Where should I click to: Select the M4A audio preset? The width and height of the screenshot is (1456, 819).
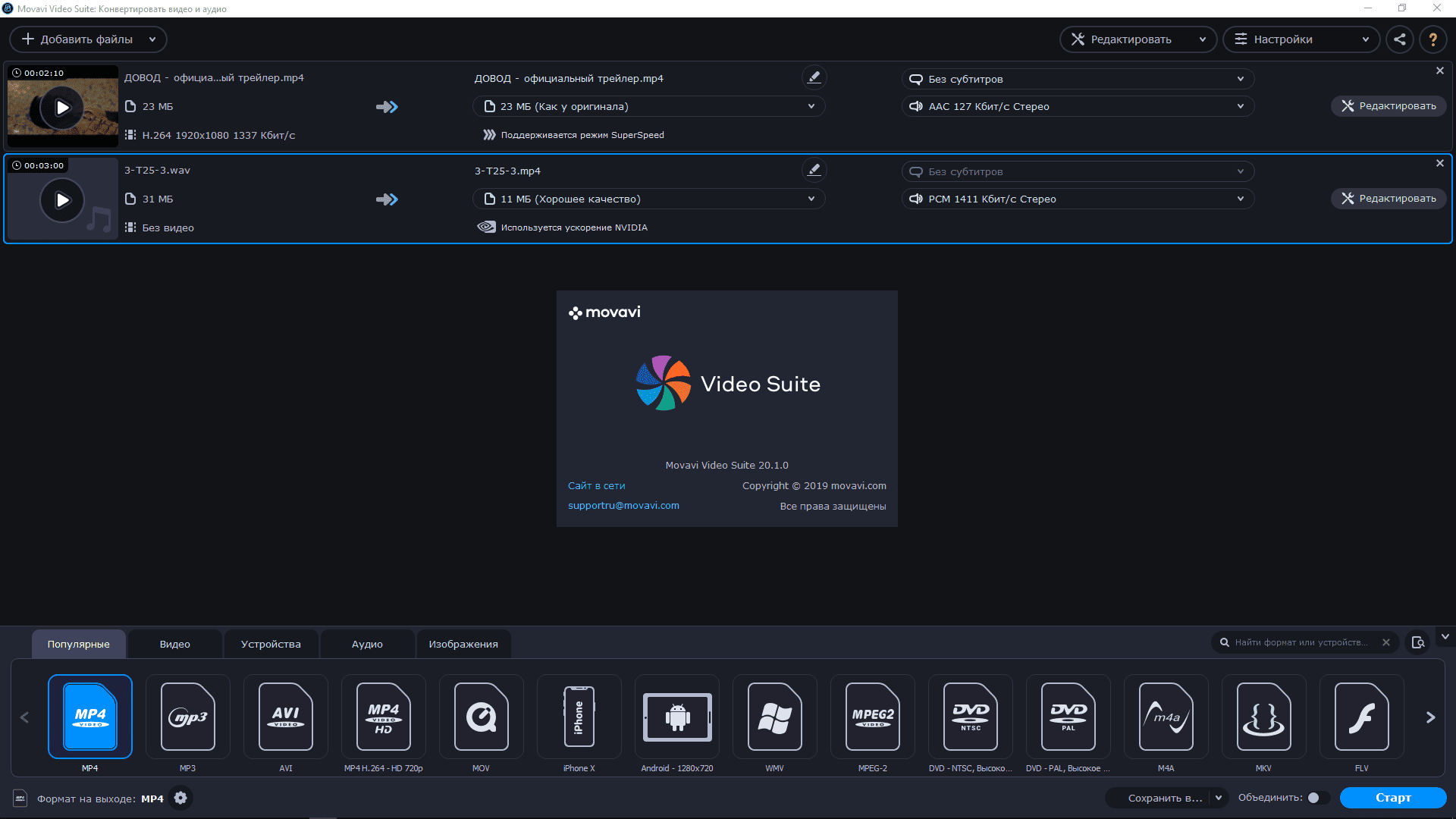click(x=1166, y=717)
